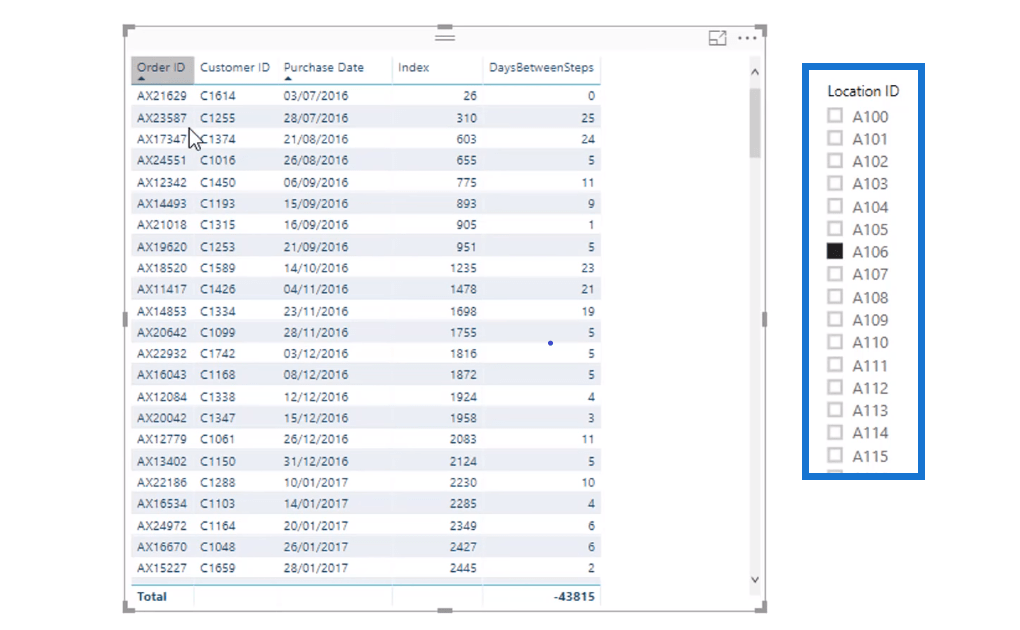
Task: Select customer C1253 cell
Action: point(218,247)
